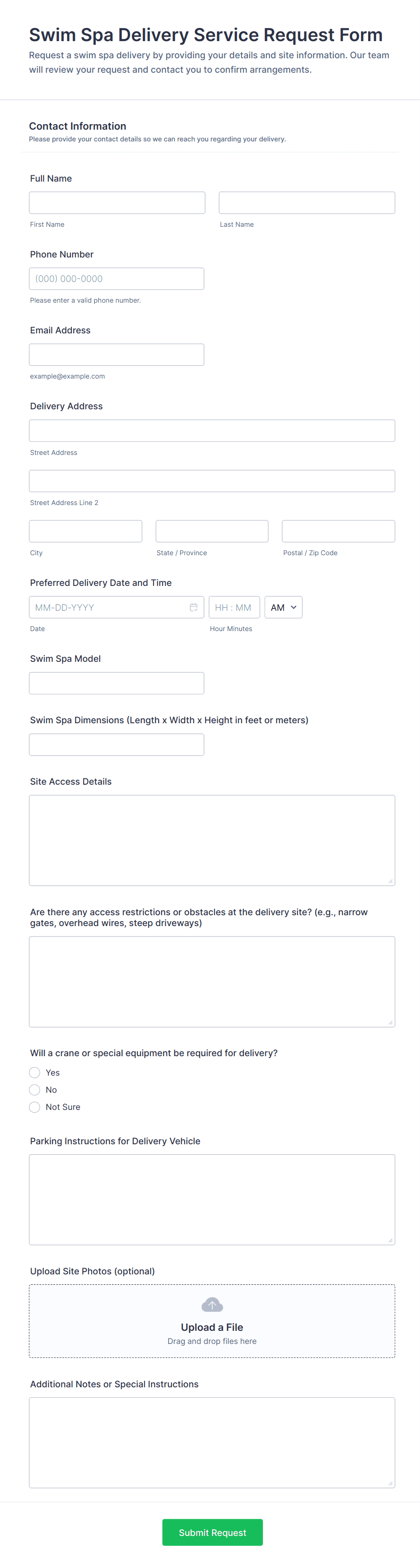Focus the Phone Number input
The width and height of the screenshot is (420, 1568).
point(116,279)
